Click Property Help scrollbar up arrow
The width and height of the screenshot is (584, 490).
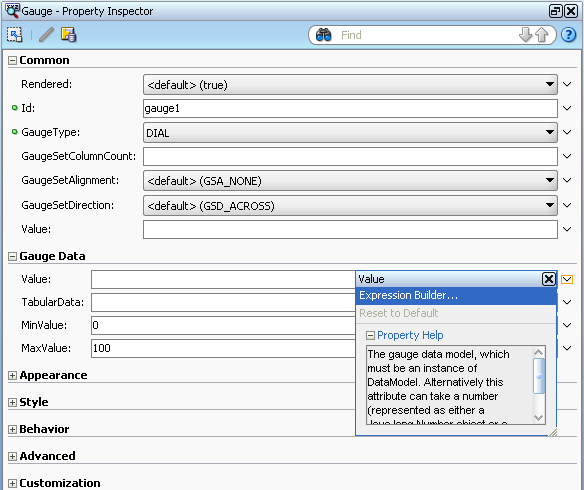coord(539,352)
